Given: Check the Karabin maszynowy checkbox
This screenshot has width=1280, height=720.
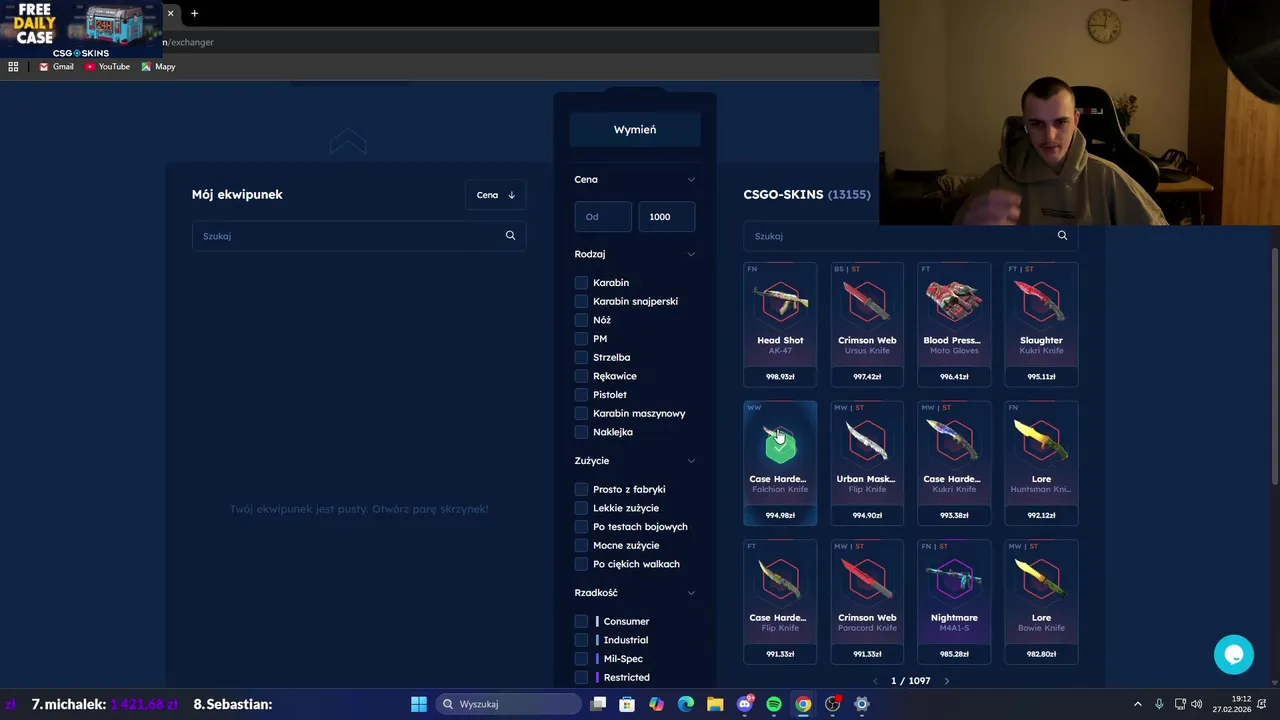Looking at the screenshot, I should click(x=581, y=413).
